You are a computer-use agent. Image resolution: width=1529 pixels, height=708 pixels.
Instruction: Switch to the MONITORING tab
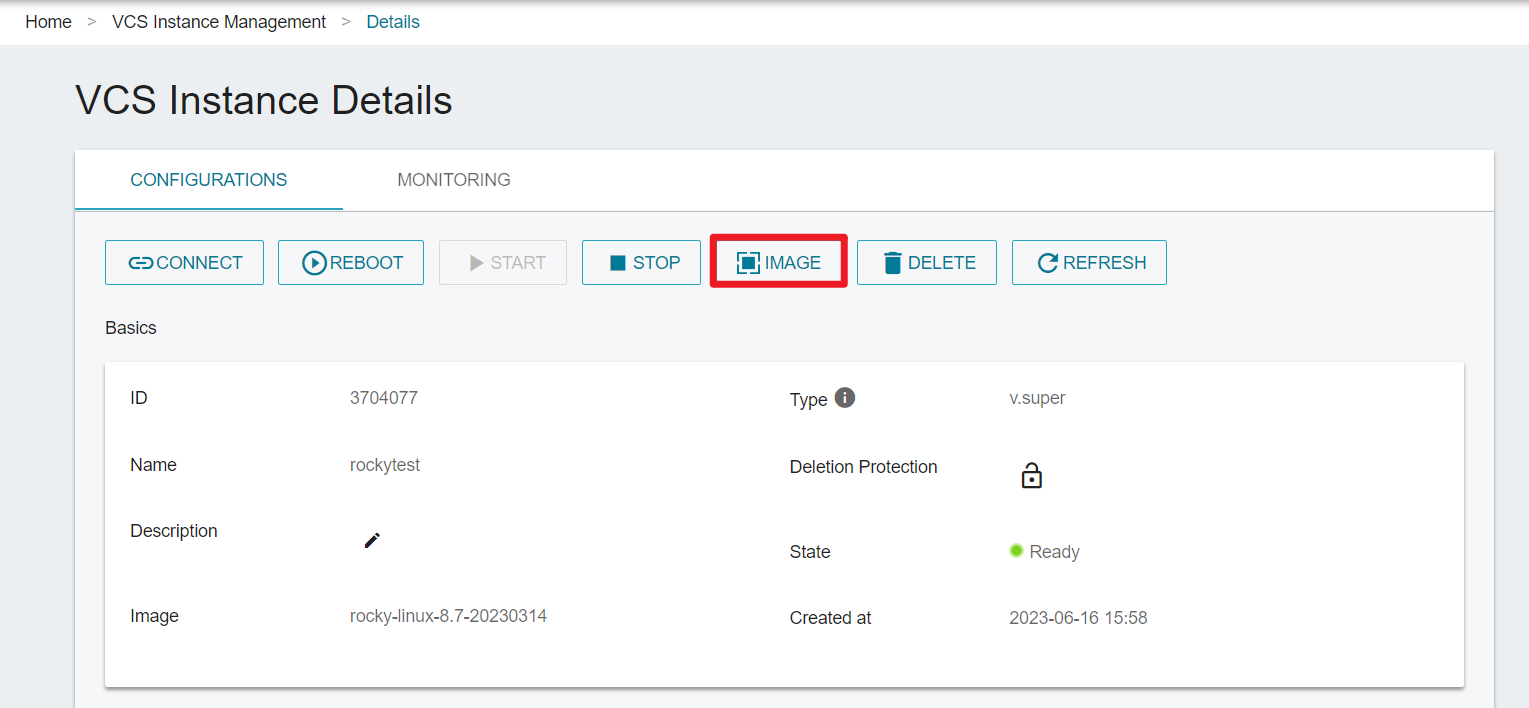tap(454, 180)
